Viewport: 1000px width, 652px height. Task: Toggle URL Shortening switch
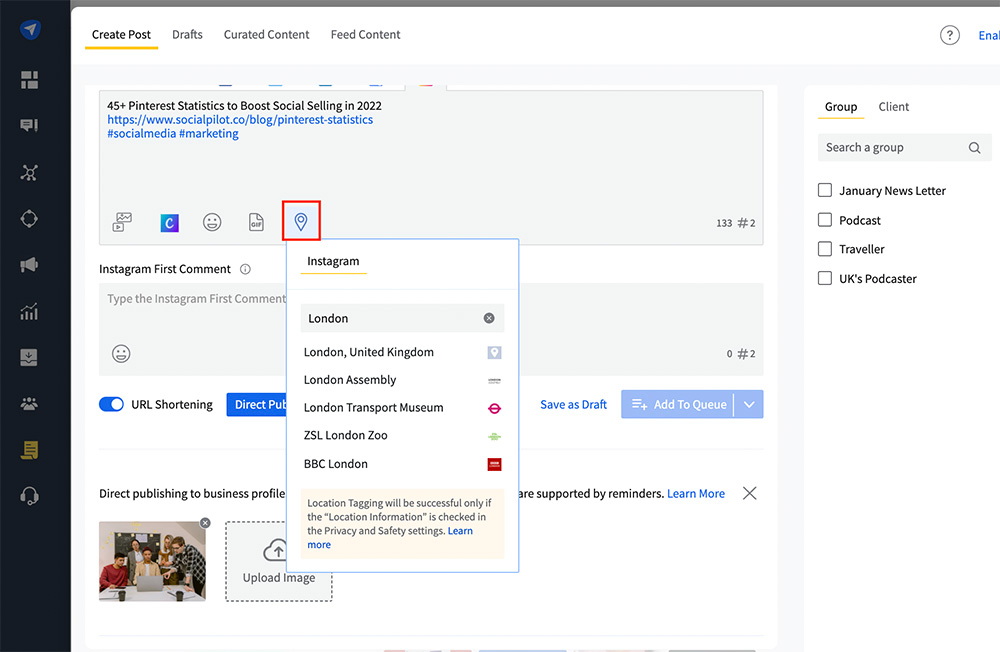pyautogui.click(x=112, y=404)
